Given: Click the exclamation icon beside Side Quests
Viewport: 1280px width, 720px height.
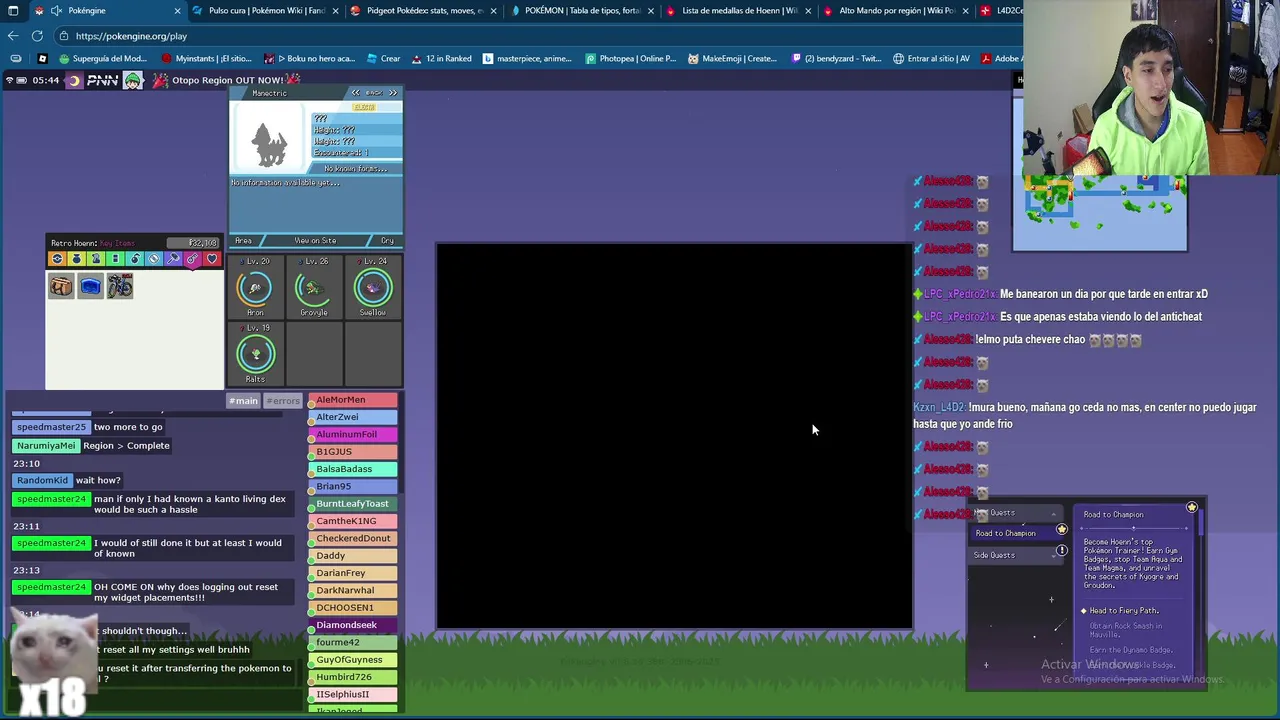Looking at the screenshot, I should click(1062, 550).
